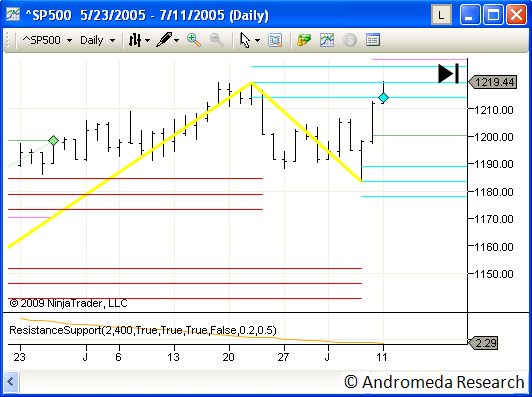Click the grayed zoom out magnifier icon
Image resolution: width=532 pixels, height=397 pixels.
(x=217, y=40)
